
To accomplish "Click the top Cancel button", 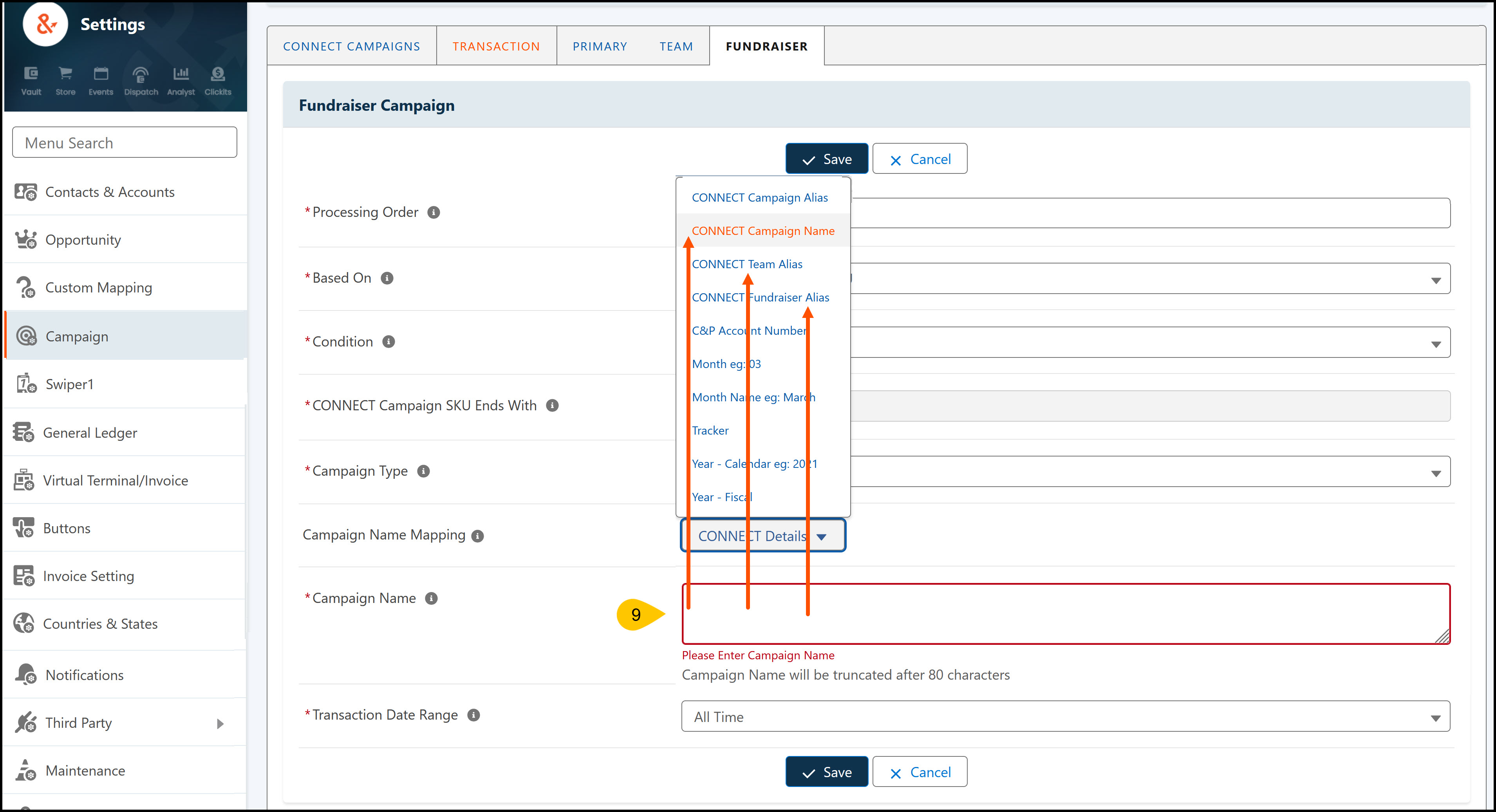I will [920, 159].
